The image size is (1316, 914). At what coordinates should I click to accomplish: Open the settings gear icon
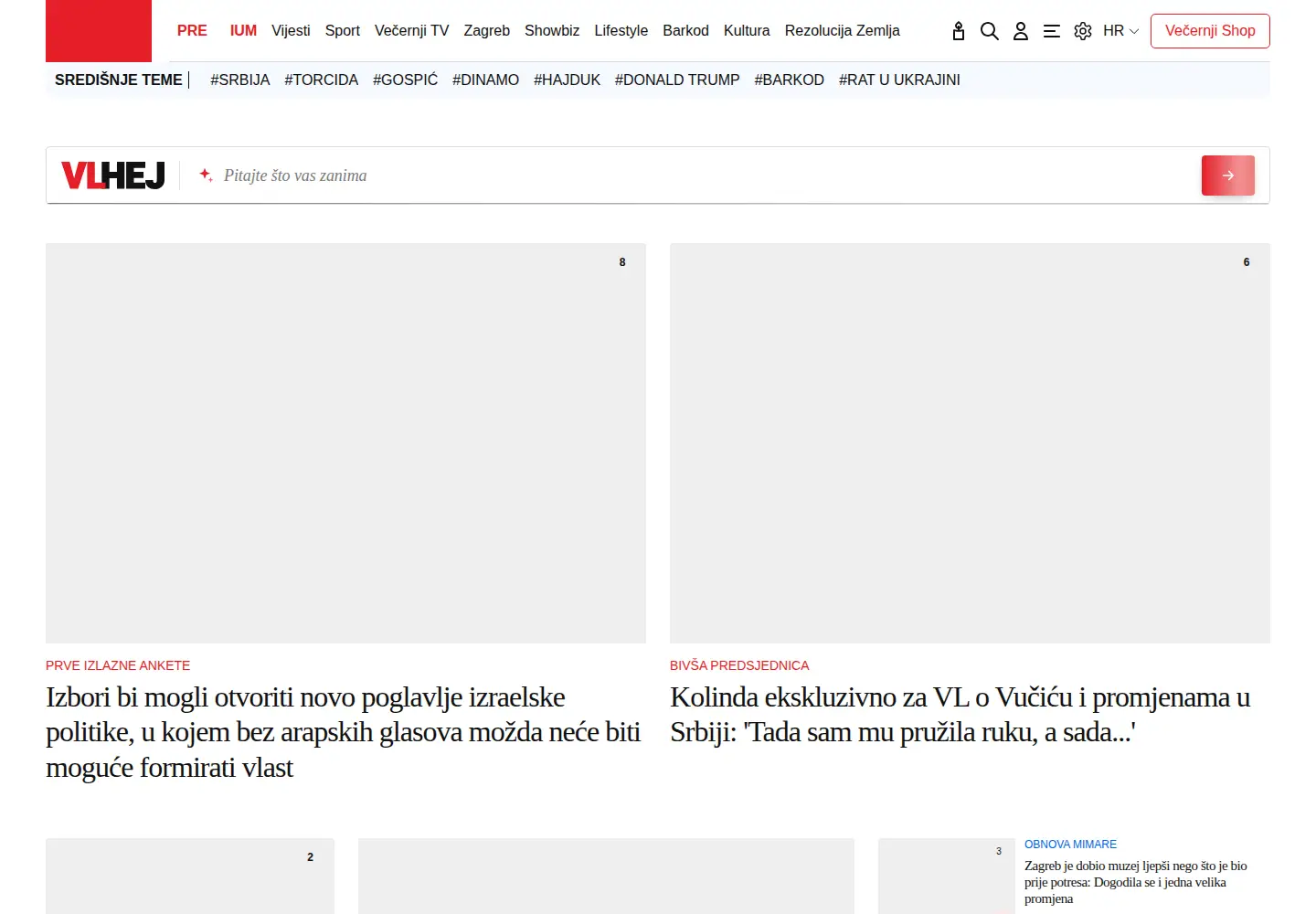click(x=1083, y=31)
